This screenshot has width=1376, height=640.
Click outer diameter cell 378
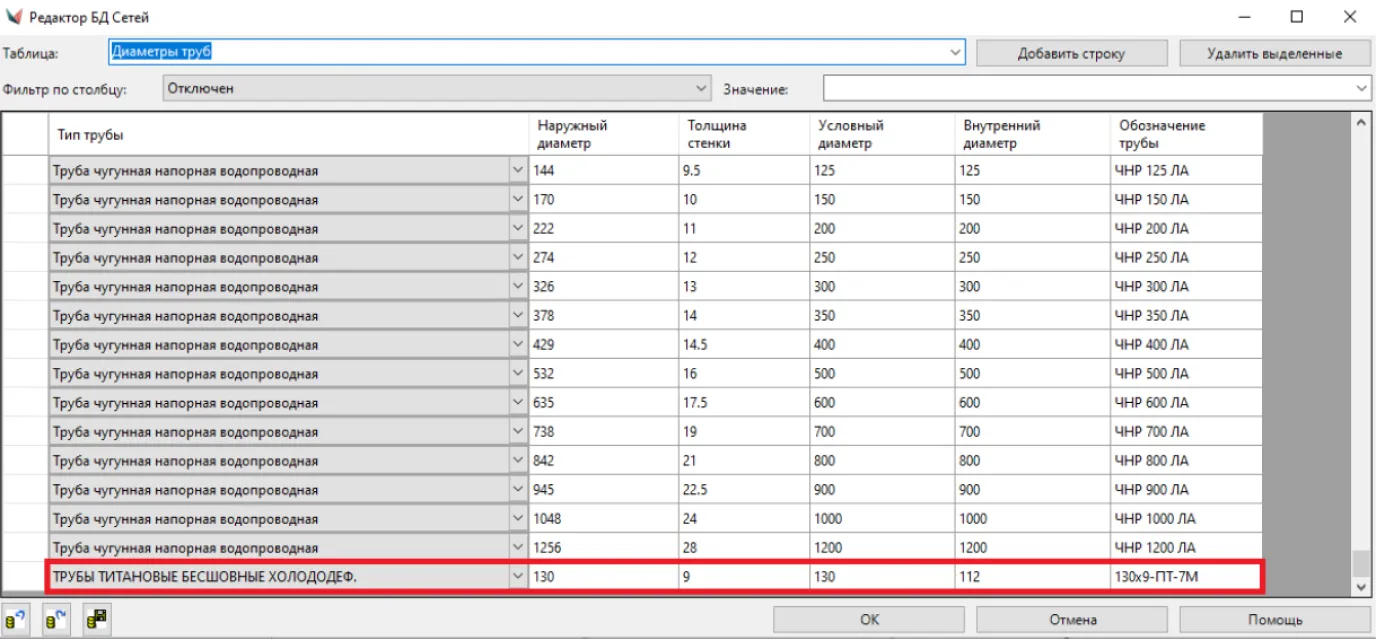pos(603,315)
